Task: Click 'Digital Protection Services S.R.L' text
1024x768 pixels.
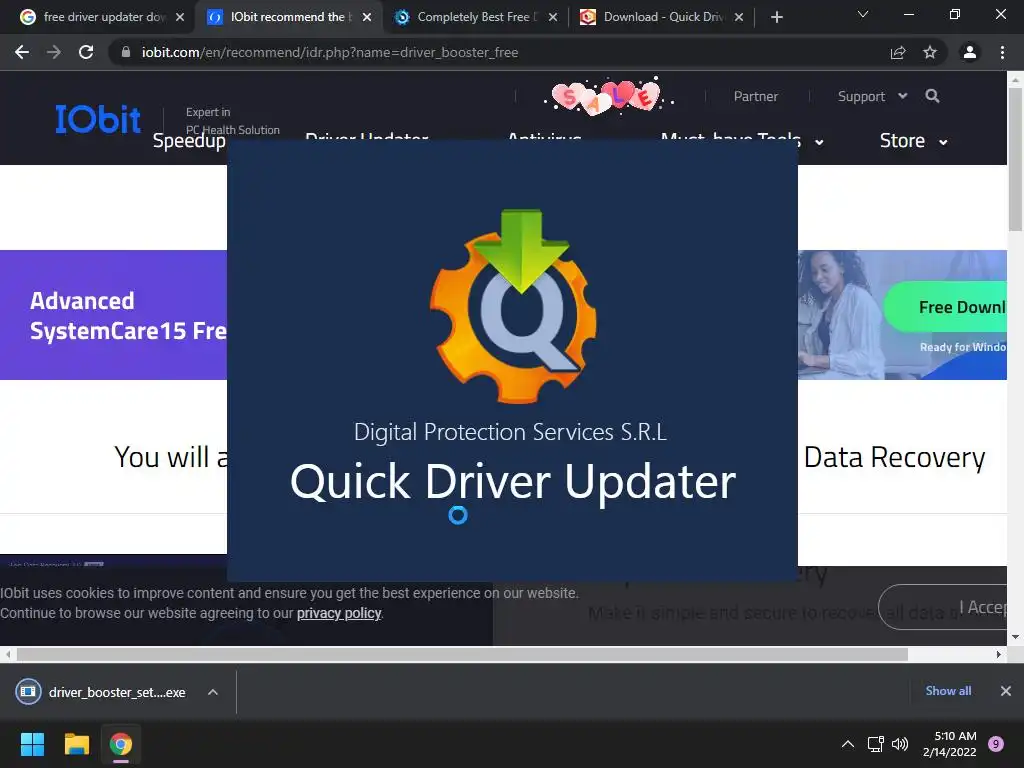Action: click(511, 432)
